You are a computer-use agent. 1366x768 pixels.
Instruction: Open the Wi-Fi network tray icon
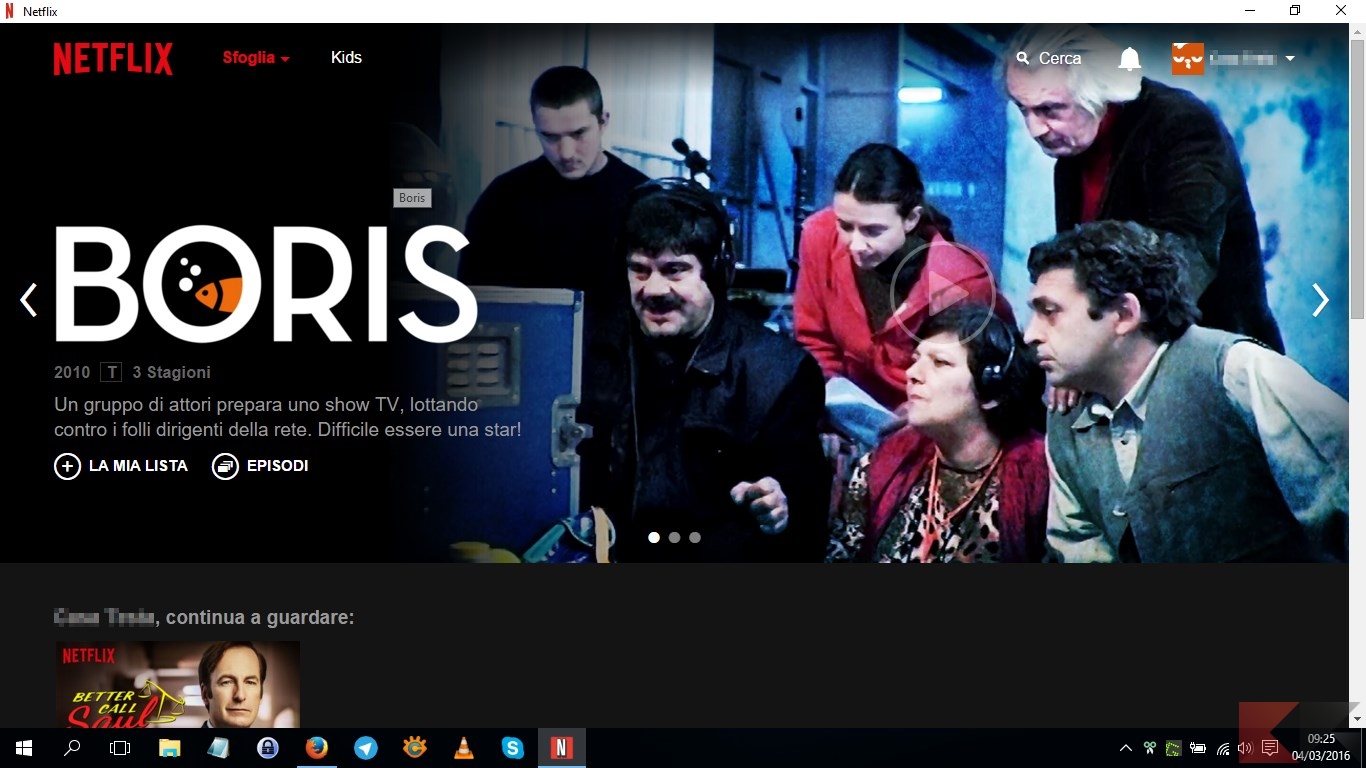click(x=1222, y=748)
